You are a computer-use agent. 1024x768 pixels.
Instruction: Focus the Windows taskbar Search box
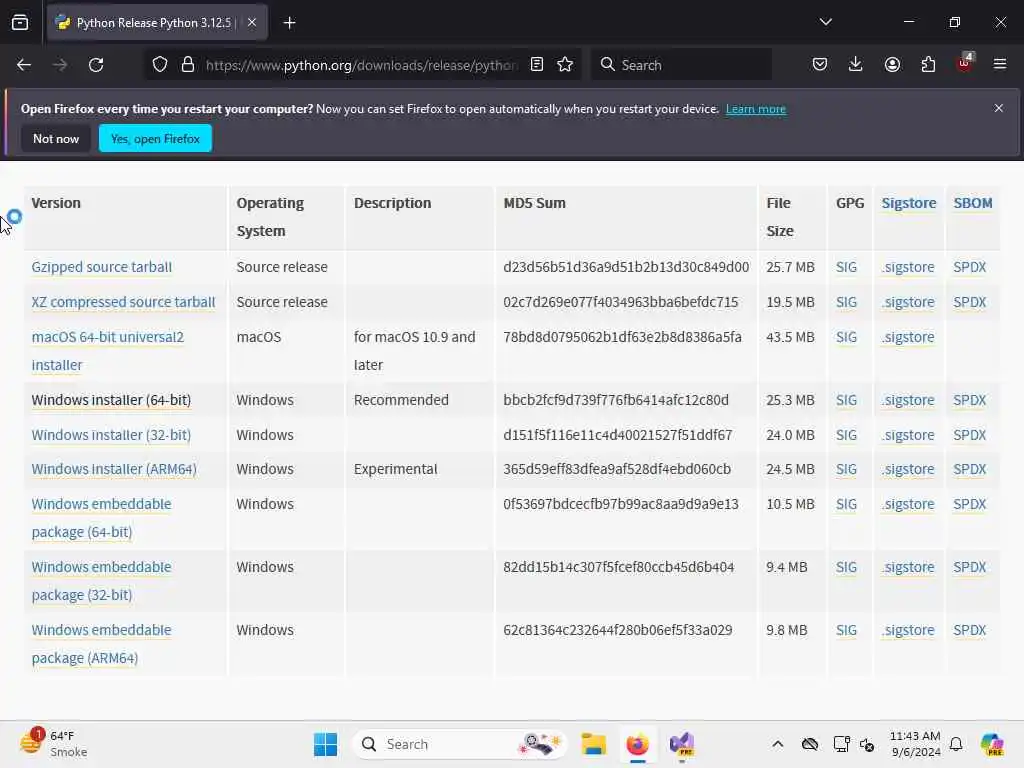460,744
